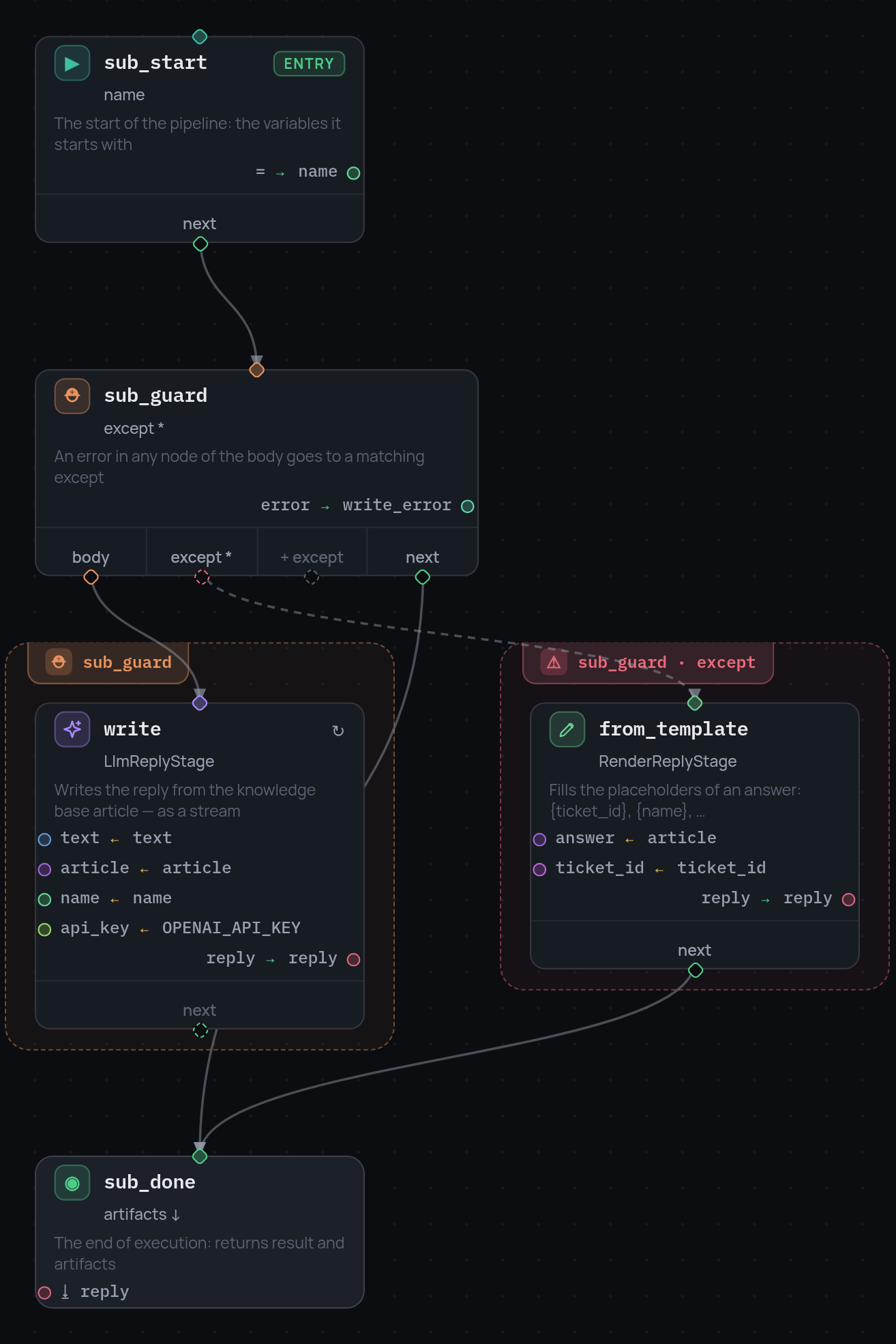Screen dimensions: 896x1344
Task: Click the refresh icon on write node
Action: [338, 731]
